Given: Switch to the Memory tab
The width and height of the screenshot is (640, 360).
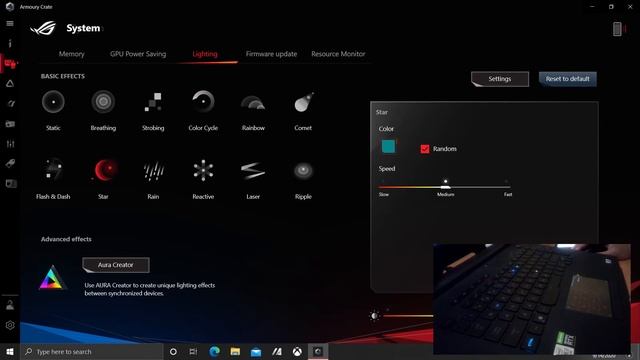Looking at the screenshot, I should click(x=71, y=54).
